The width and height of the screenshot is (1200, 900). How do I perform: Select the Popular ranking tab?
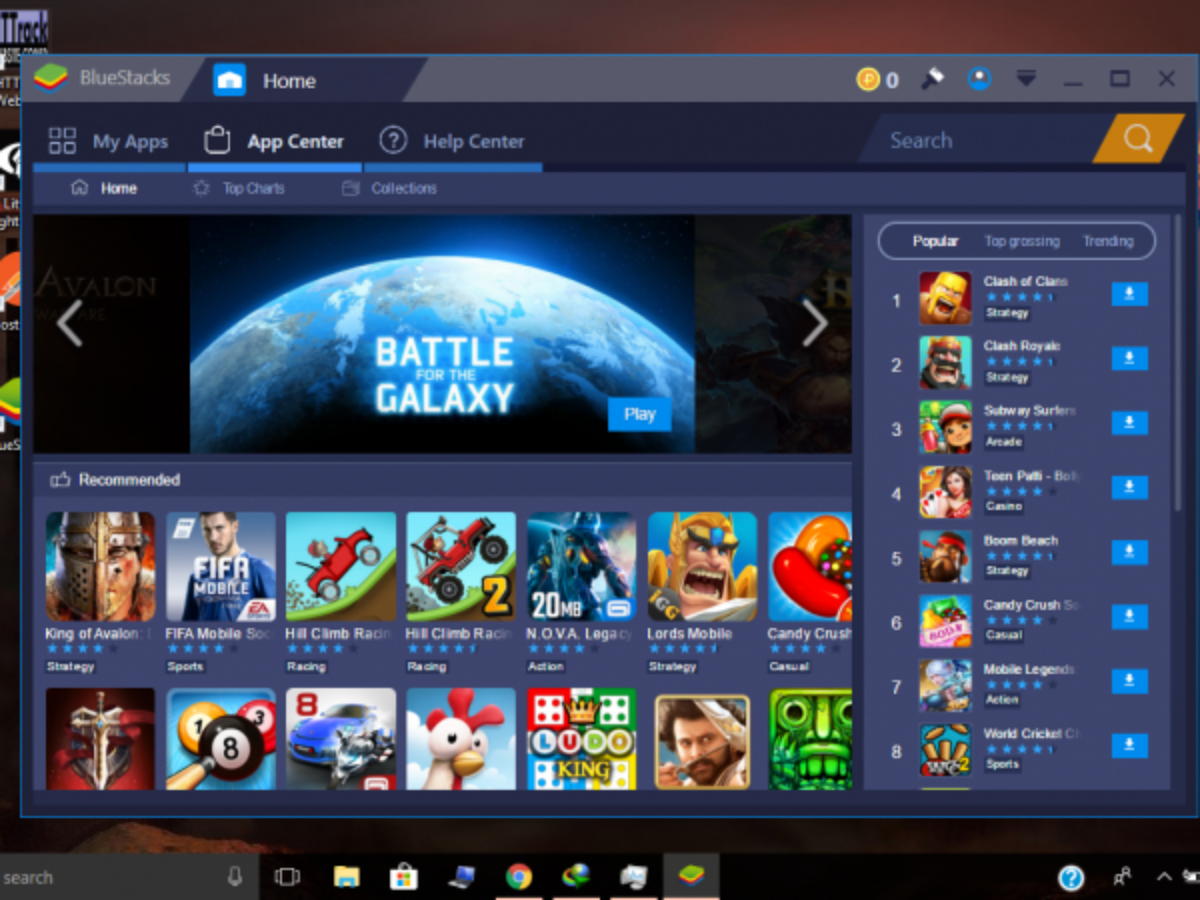pyautogui.click(x=935, y=241)
